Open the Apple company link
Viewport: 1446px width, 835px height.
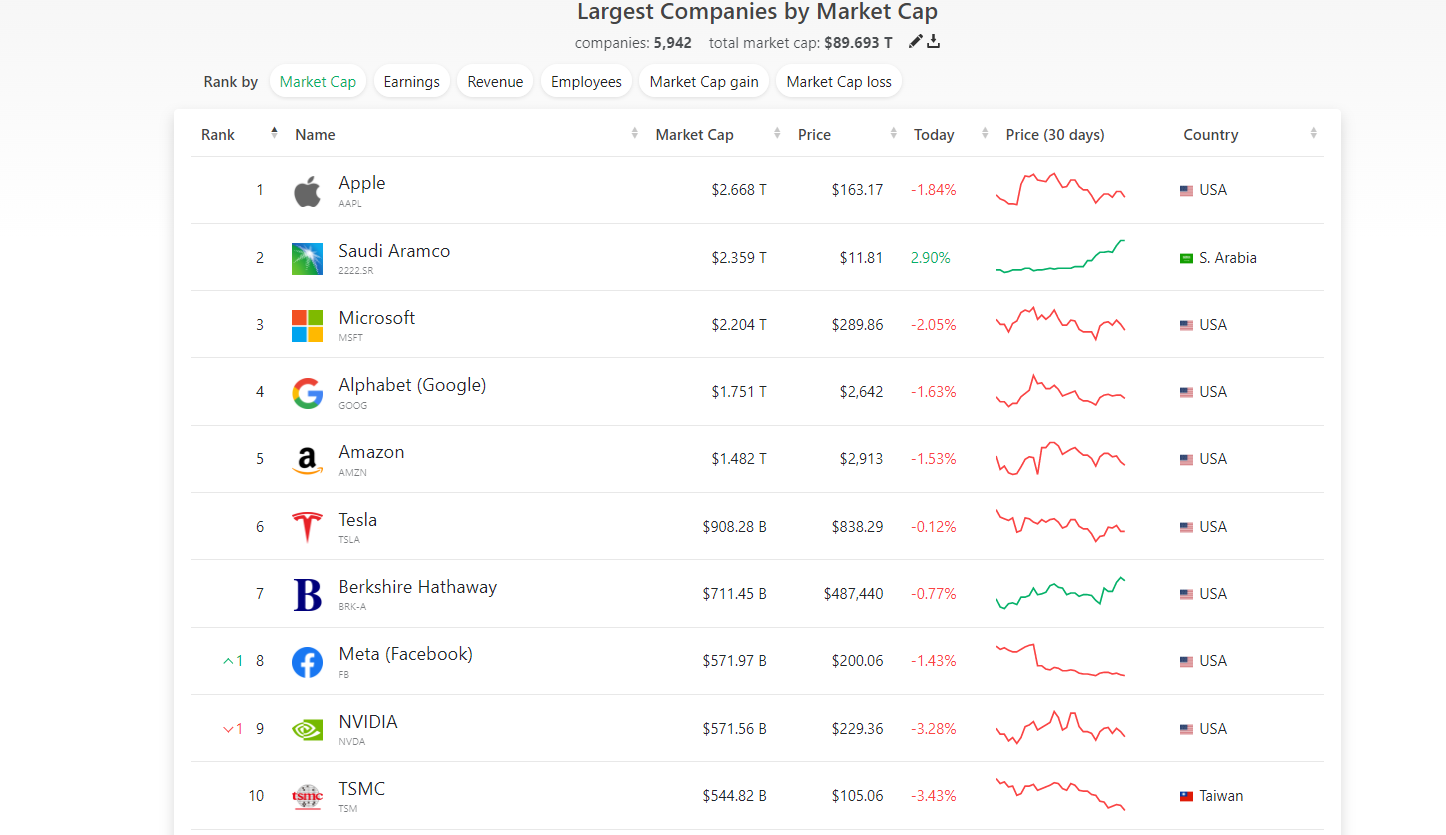(362, 183)
